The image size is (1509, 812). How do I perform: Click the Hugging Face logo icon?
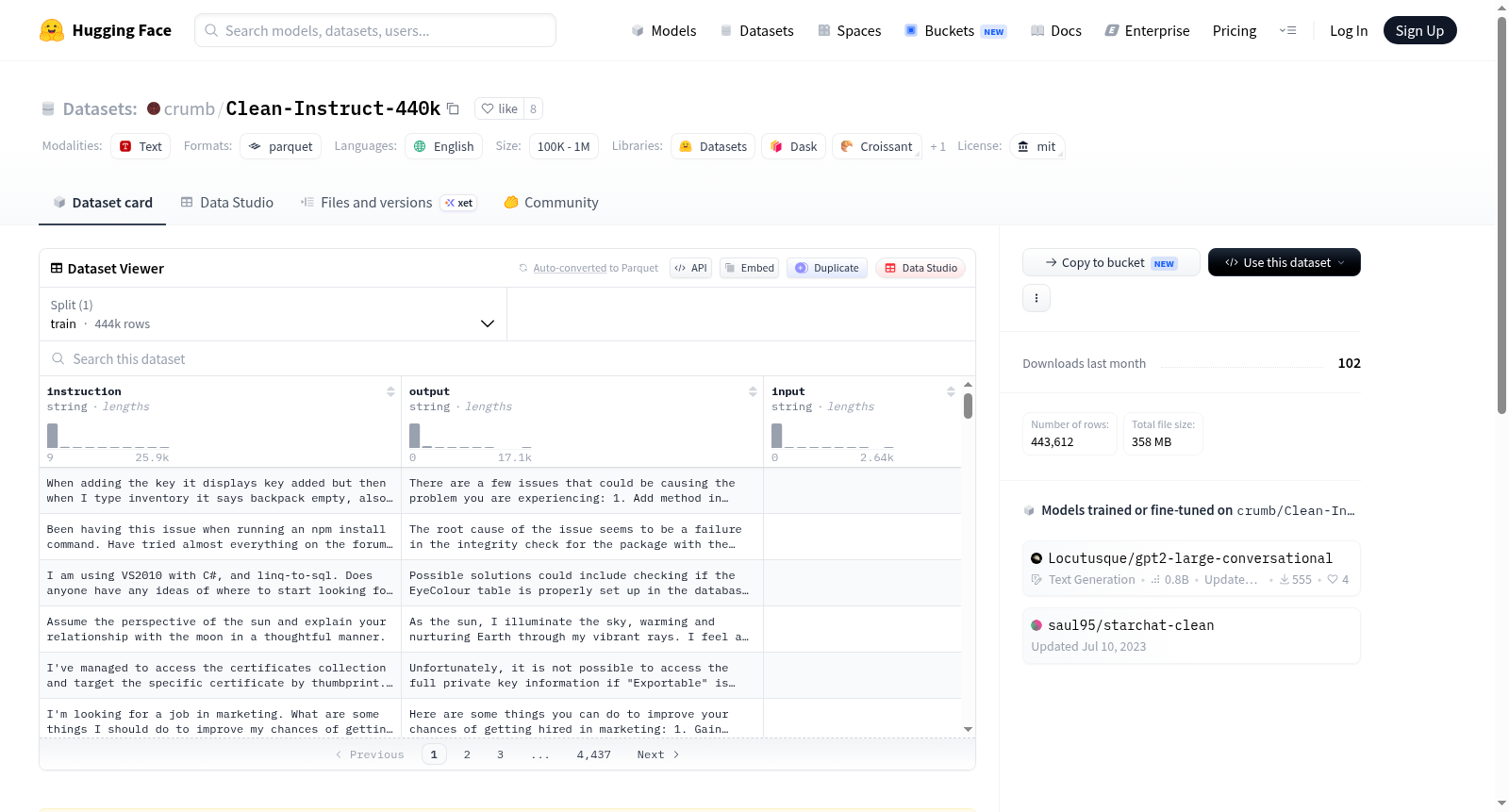coord(52,30)
